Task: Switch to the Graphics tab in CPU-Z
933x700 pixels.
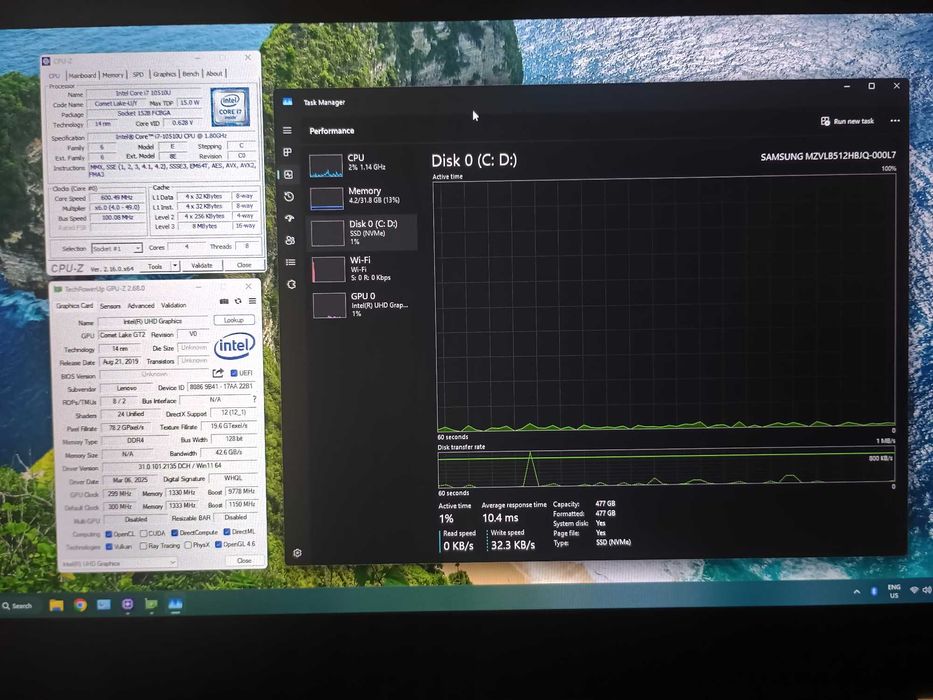Action: pos(164,74)
